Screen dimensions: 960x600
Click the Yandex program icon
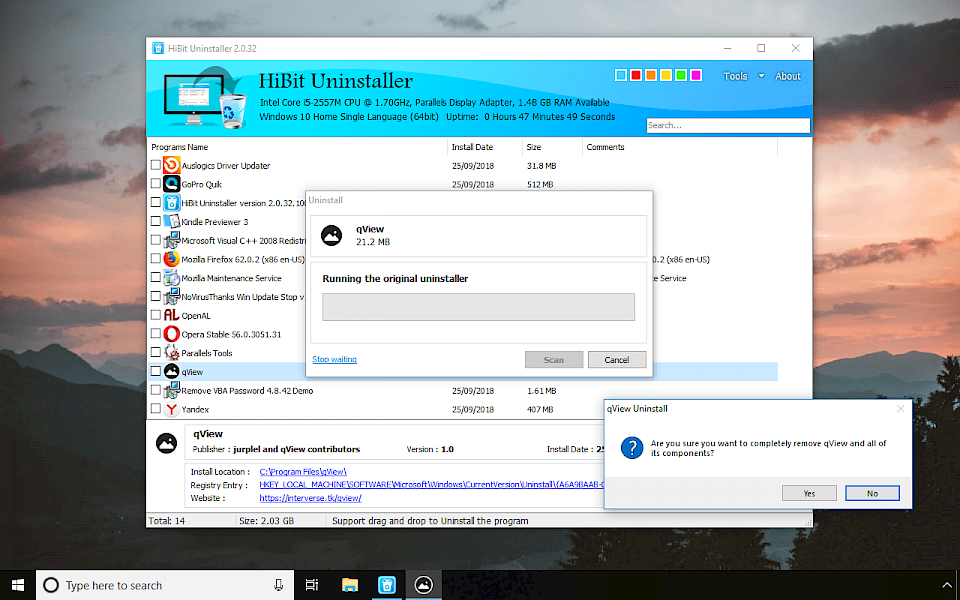[171, 409]
